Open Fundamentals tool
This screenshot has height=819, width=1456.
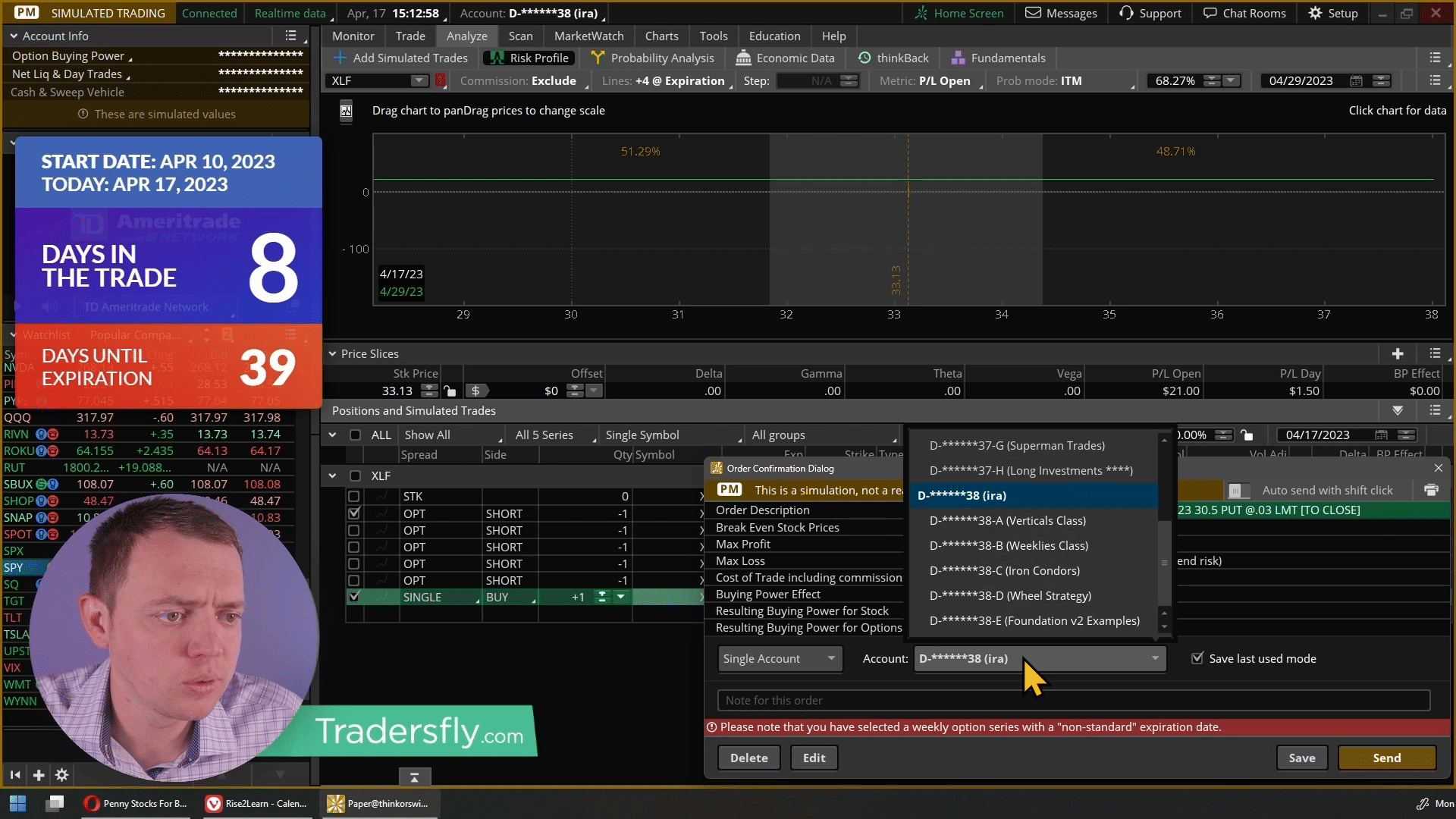(x=998, y=58)
